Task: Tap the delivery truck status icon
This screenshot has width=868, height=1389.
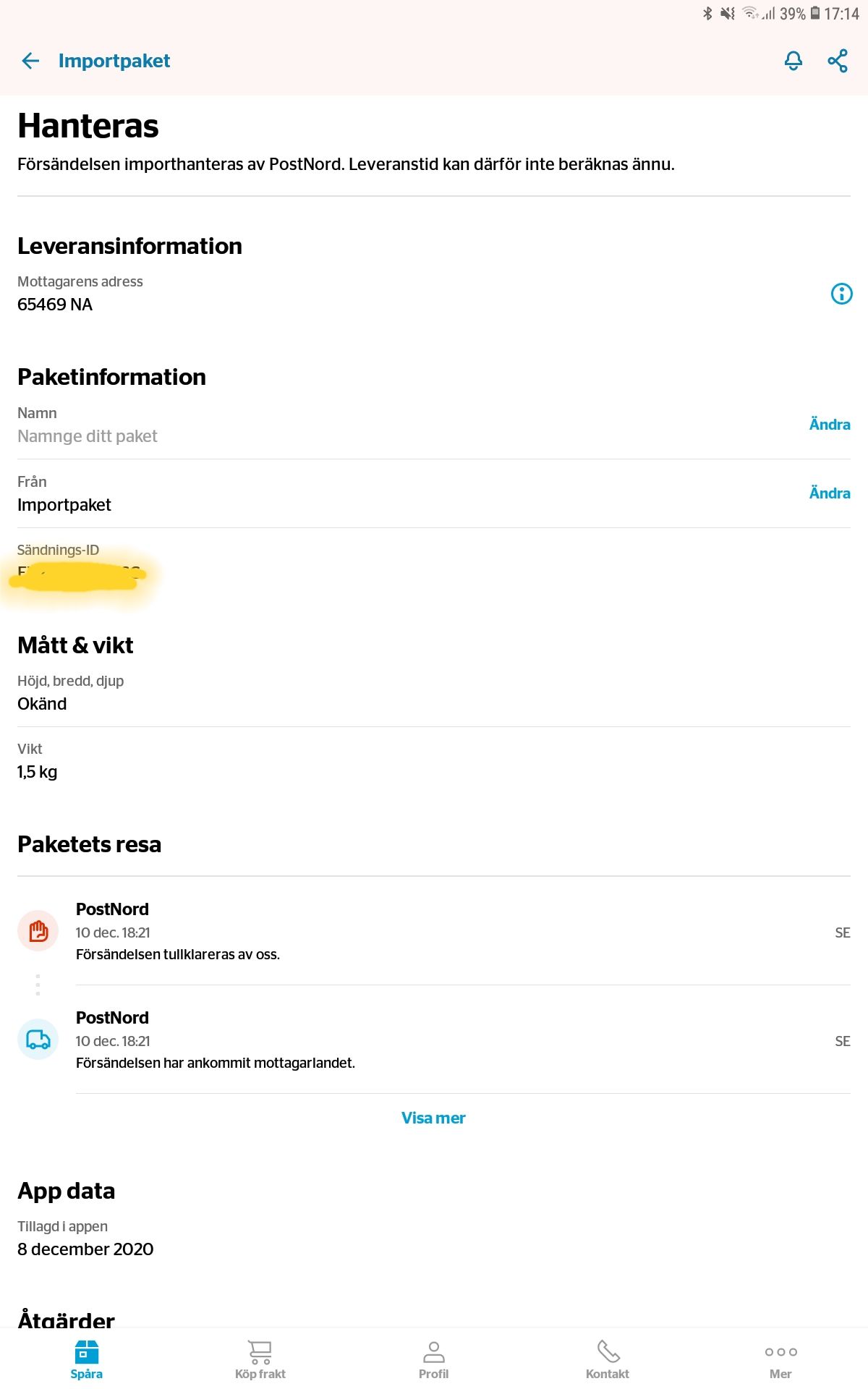Action: click(38, 1040)
